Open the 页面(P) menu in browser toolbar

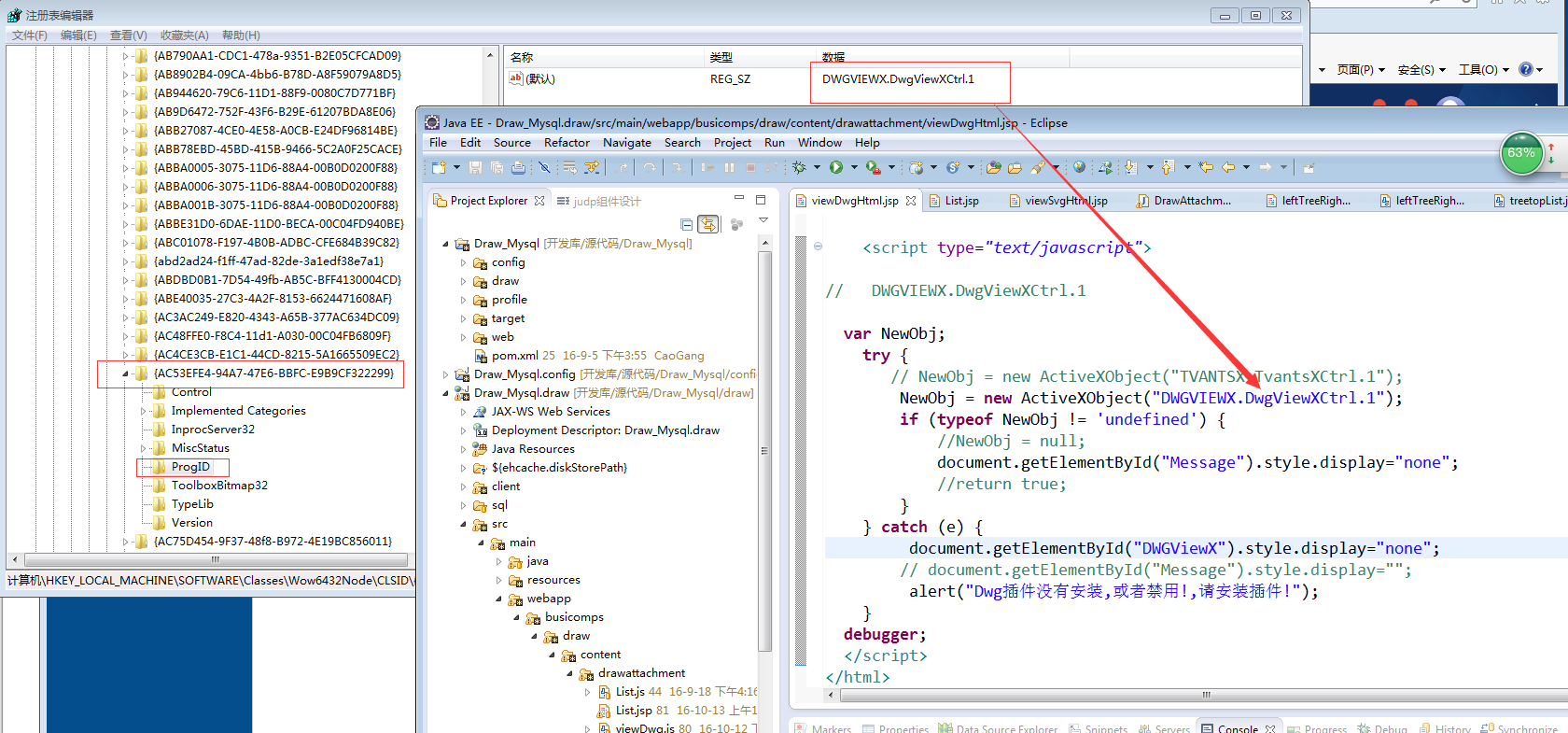pyautogui.click(x=1361, y=70)
